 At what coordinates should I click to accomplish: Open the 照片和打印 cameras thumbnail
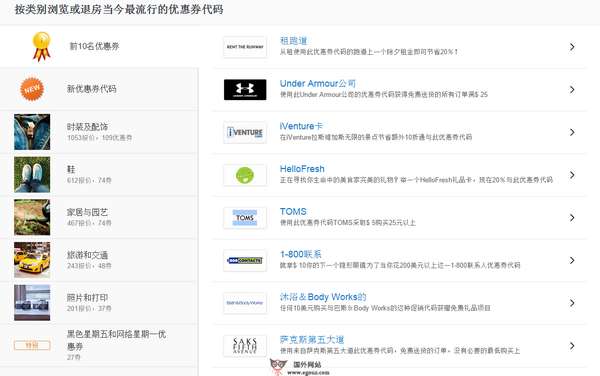pyautogui.click(x=32, y=303)
